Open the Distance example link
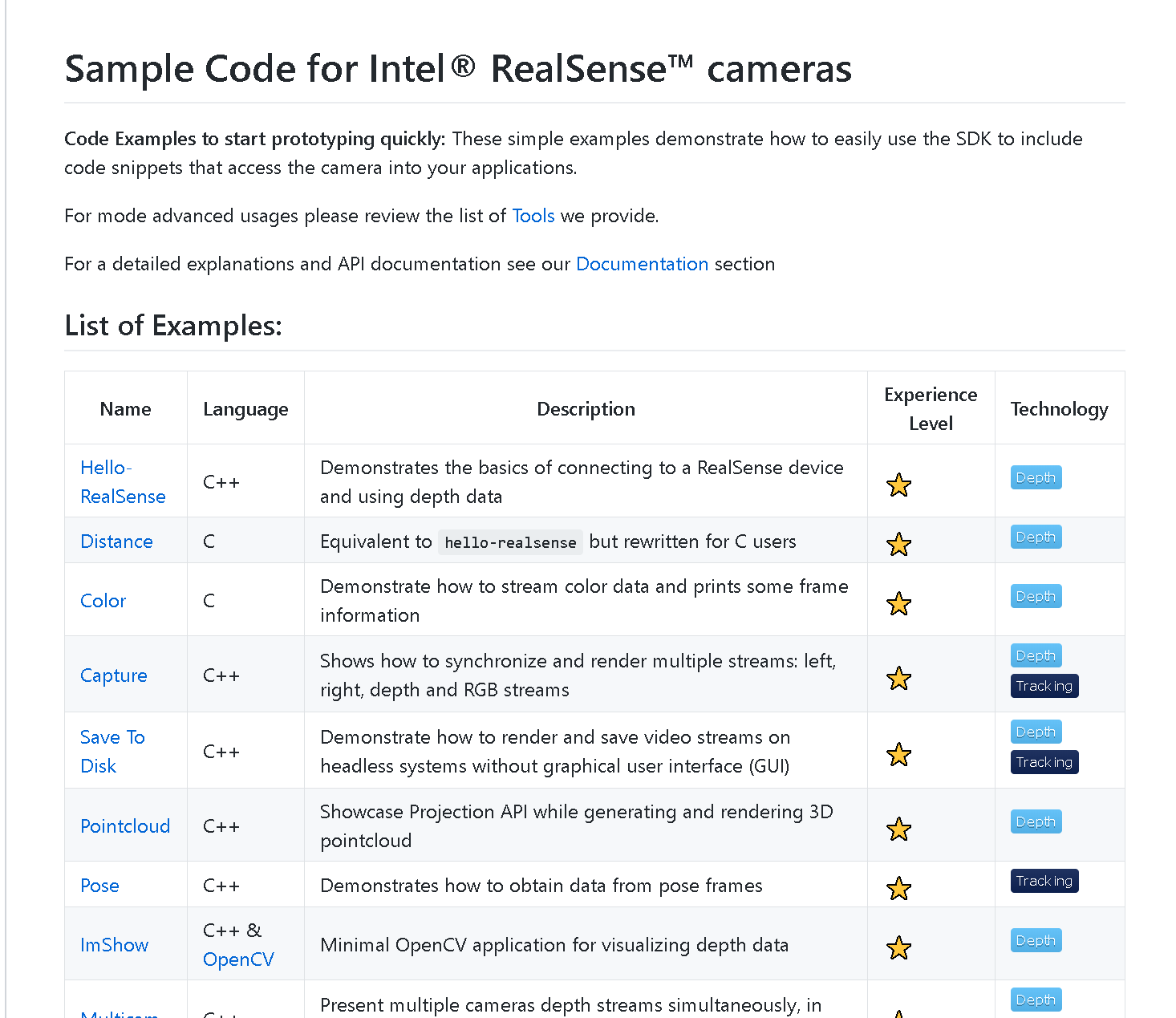1176x1018 pixels. pos(116,541)
